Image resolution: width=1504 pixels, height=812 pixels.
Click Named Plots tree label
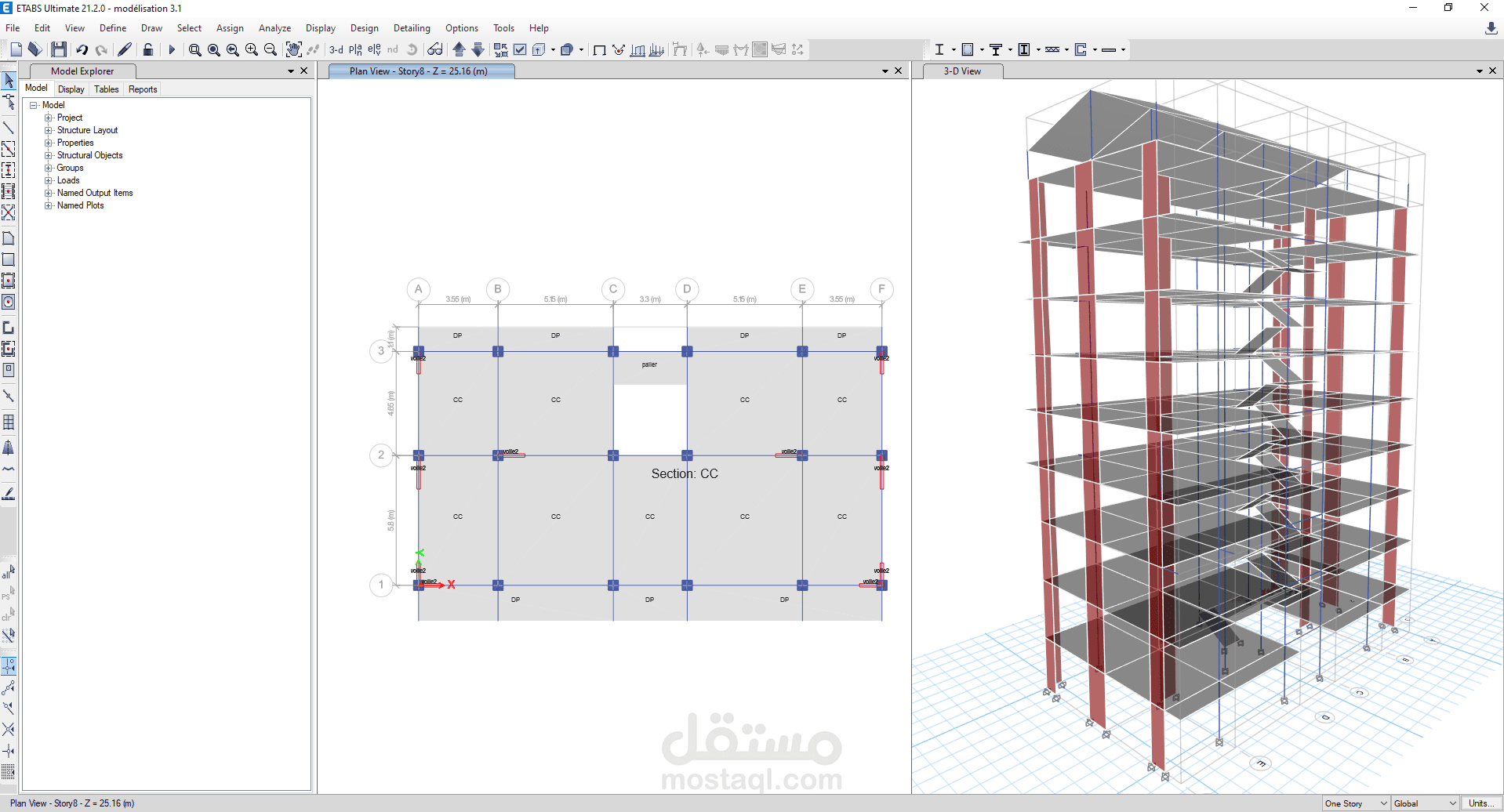click(x=80, y=205)
